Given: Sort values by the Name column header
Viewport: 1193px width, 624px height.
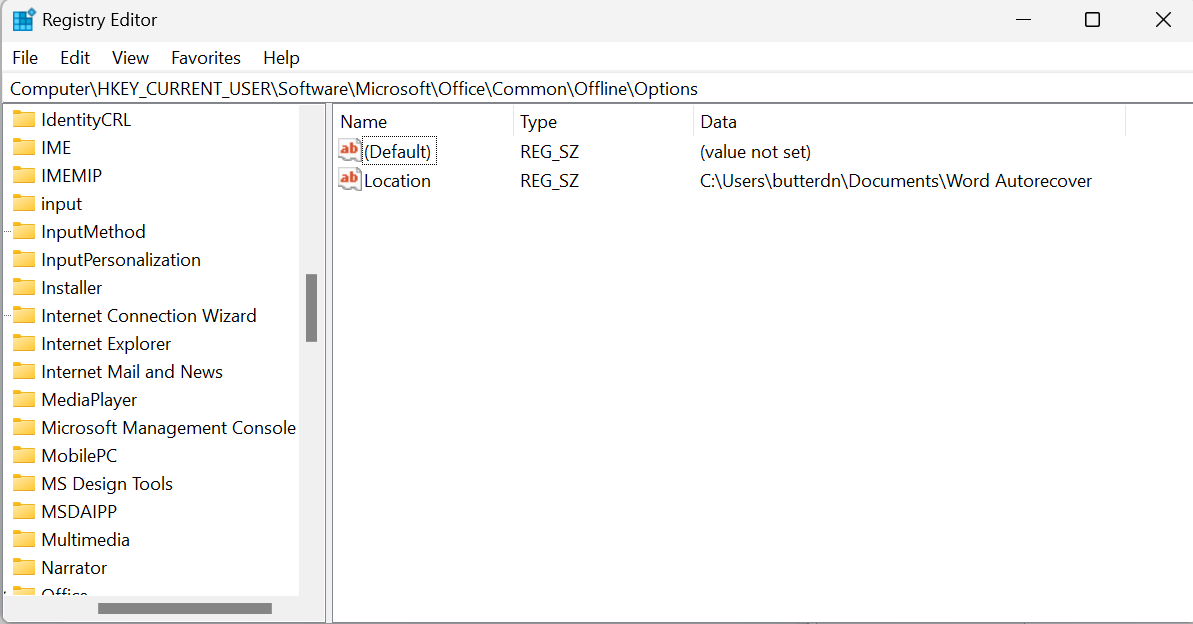Looking at the screenshot, I should (423, 122).
